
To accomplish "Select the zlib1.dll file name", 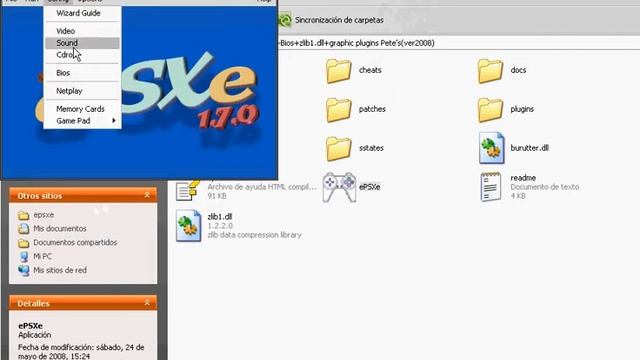I will click(220, 217).
